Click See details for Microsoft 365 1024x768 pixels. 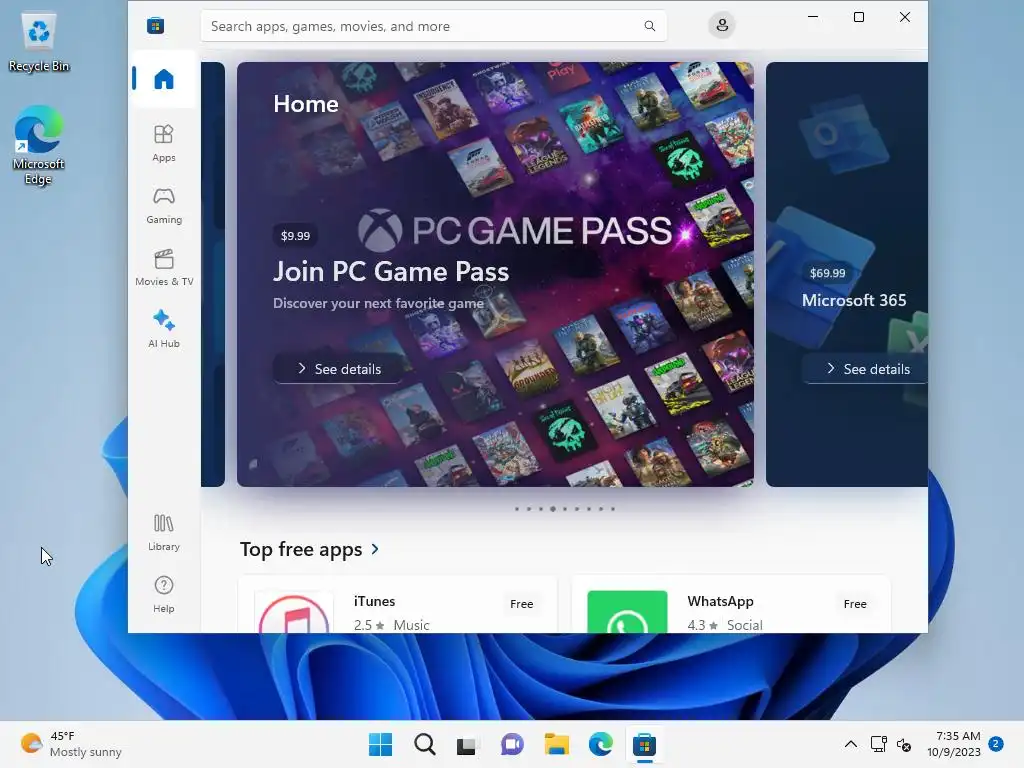(865, 369)
